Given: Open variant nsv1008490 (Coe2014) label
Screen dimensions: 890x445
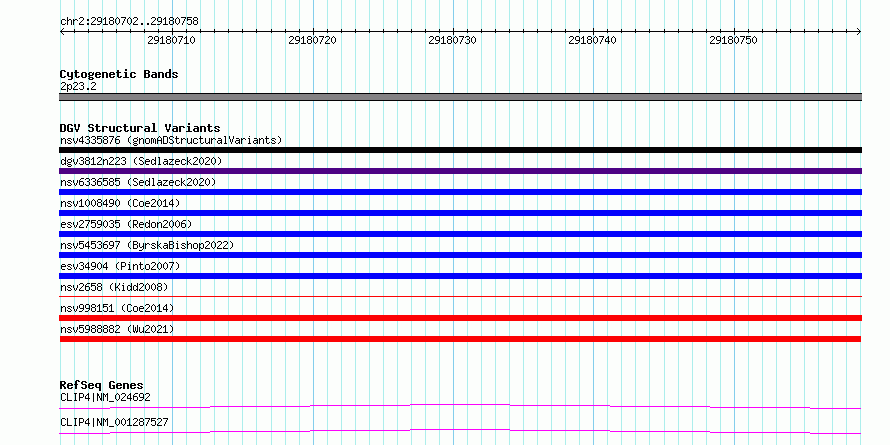Looking at the screenshot, I should click(120, 203).
